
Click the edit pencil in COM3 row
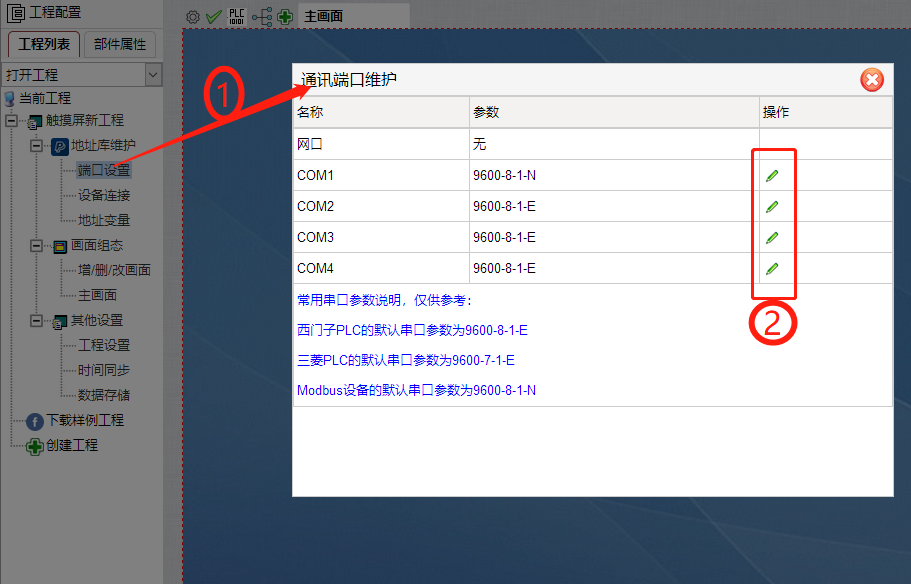point(771,238)
